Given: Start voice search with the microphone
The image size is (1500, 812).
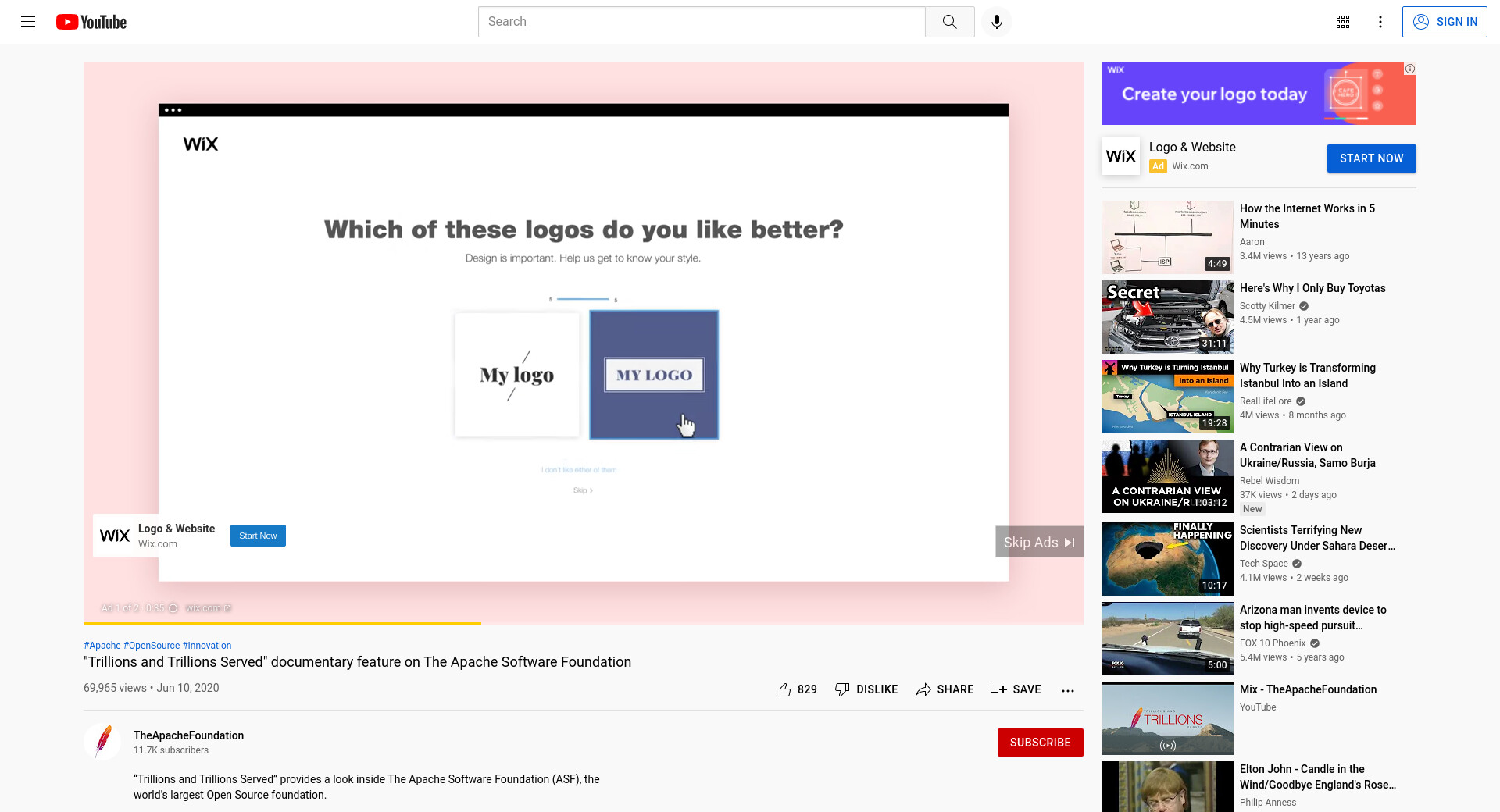Looking at the screenshot, I should (x=996, y=22).
